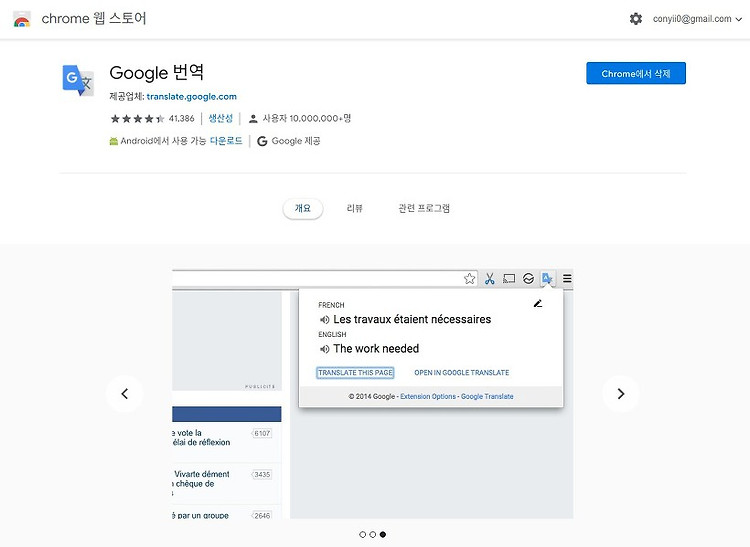750x547 pixels.
Task: Click 'TRANSLATE THIS PAGE' in the popup
Action: pos(355,372)
